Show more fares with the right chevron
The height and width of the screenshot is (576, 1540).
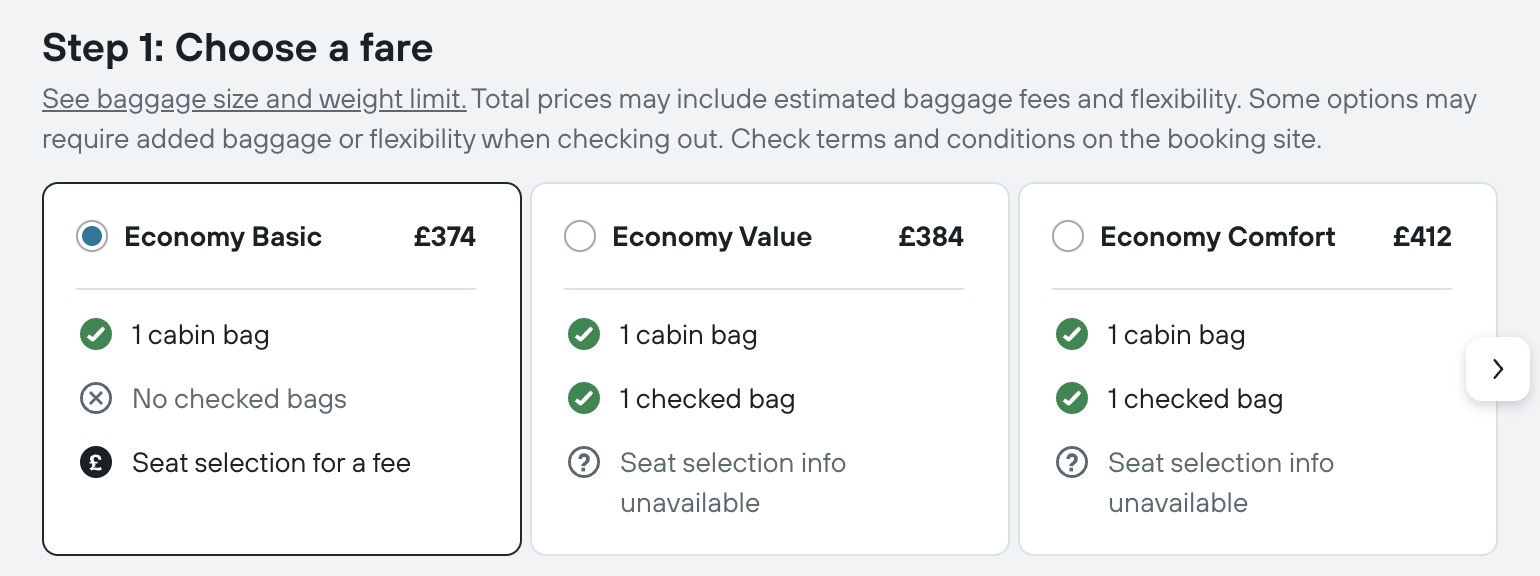1498,369
